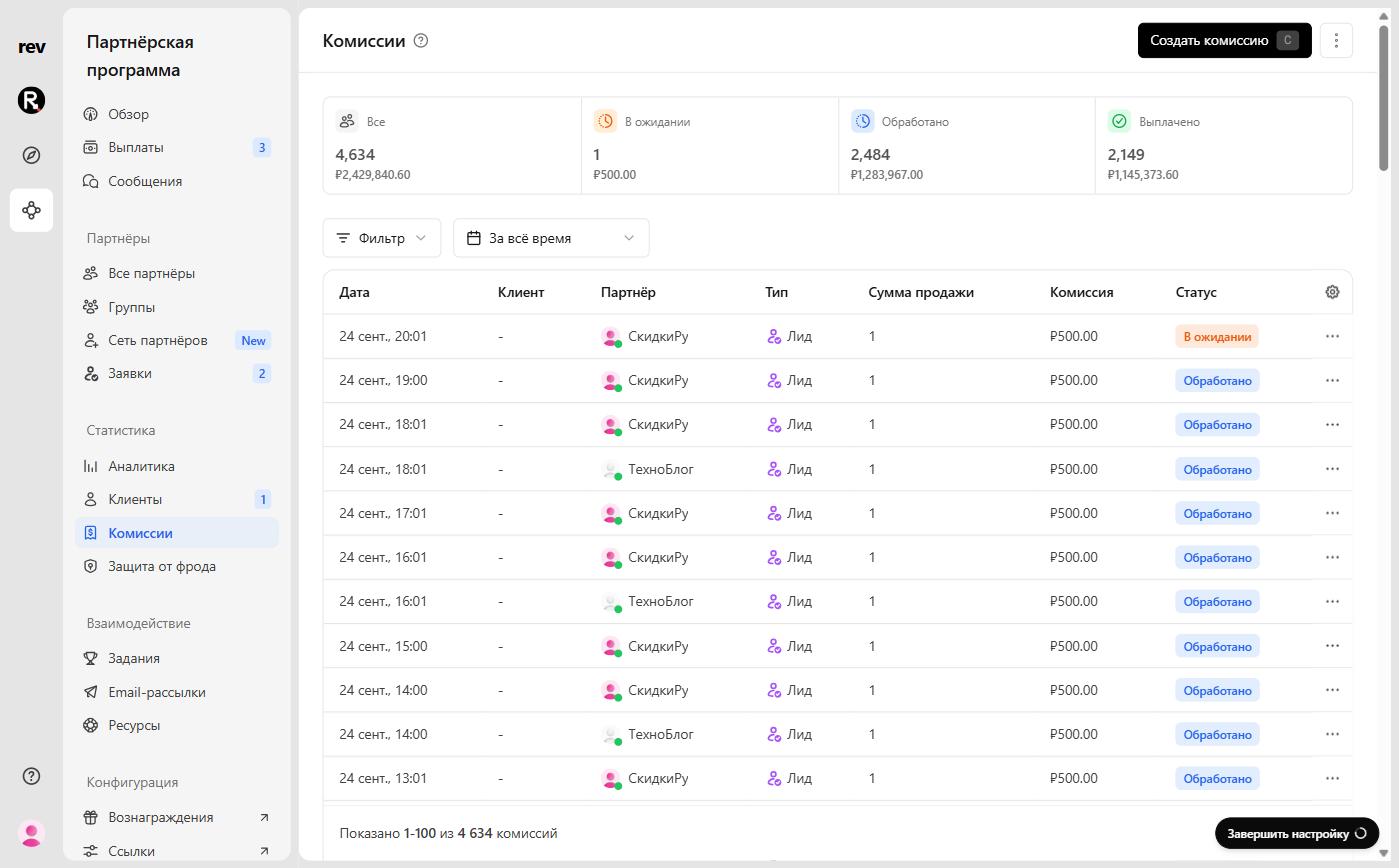Click the info icon next to Комиссии title
Viewport: 1399px width, 868px height.
tap(421, 41)
